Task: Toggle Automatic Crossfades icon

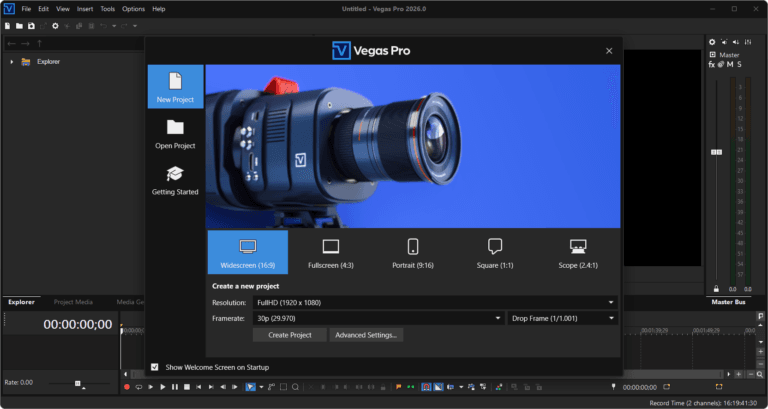Action: 438,387
